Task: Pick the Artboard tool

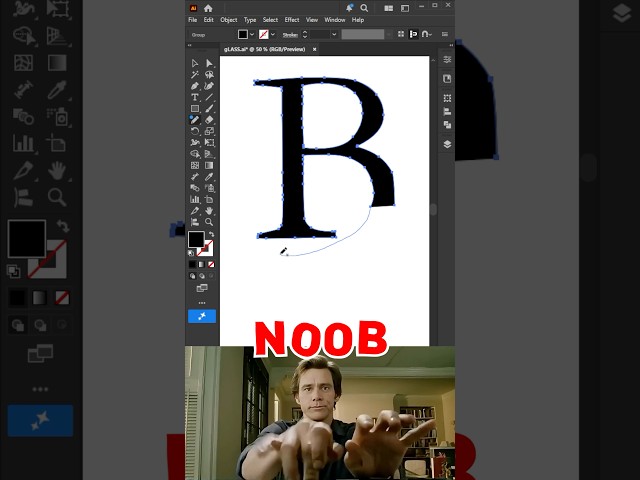Action: click(x=209, y=199)
